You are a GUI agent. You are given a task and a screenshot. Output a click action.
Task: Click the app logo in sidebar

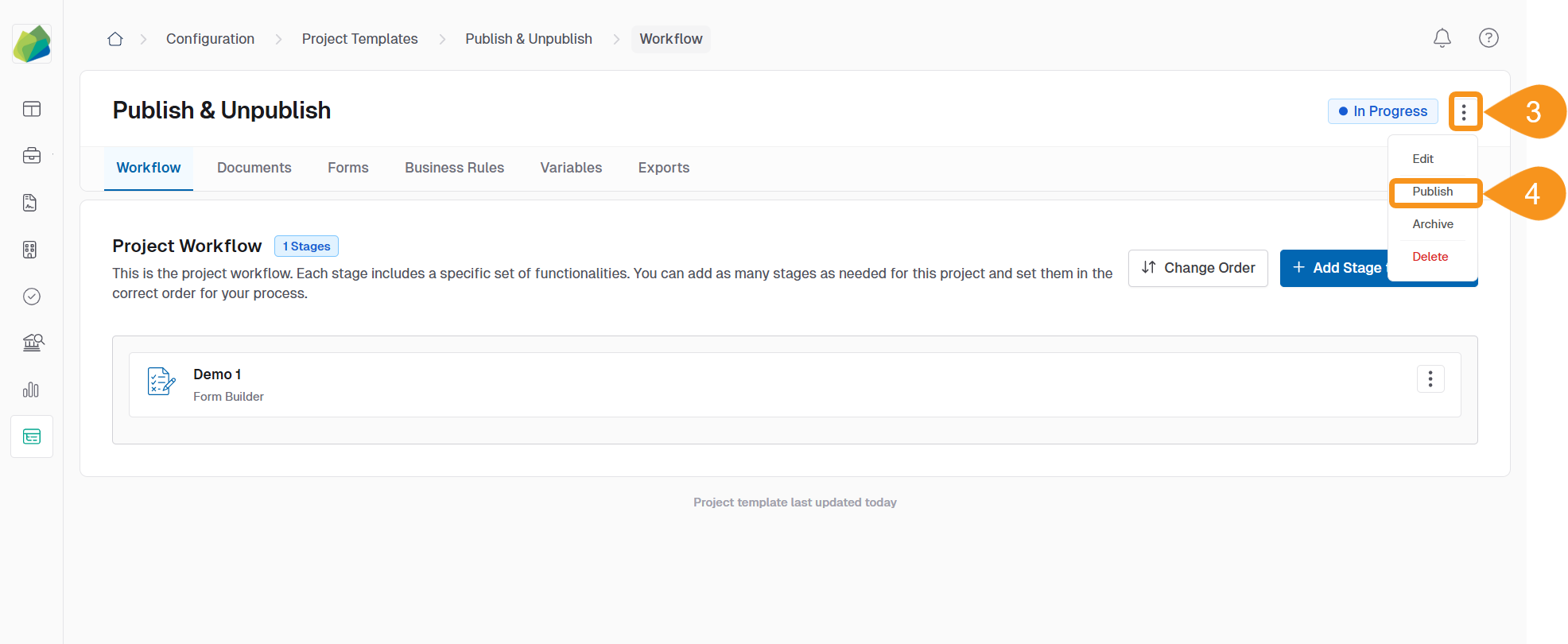click(32, 44)
